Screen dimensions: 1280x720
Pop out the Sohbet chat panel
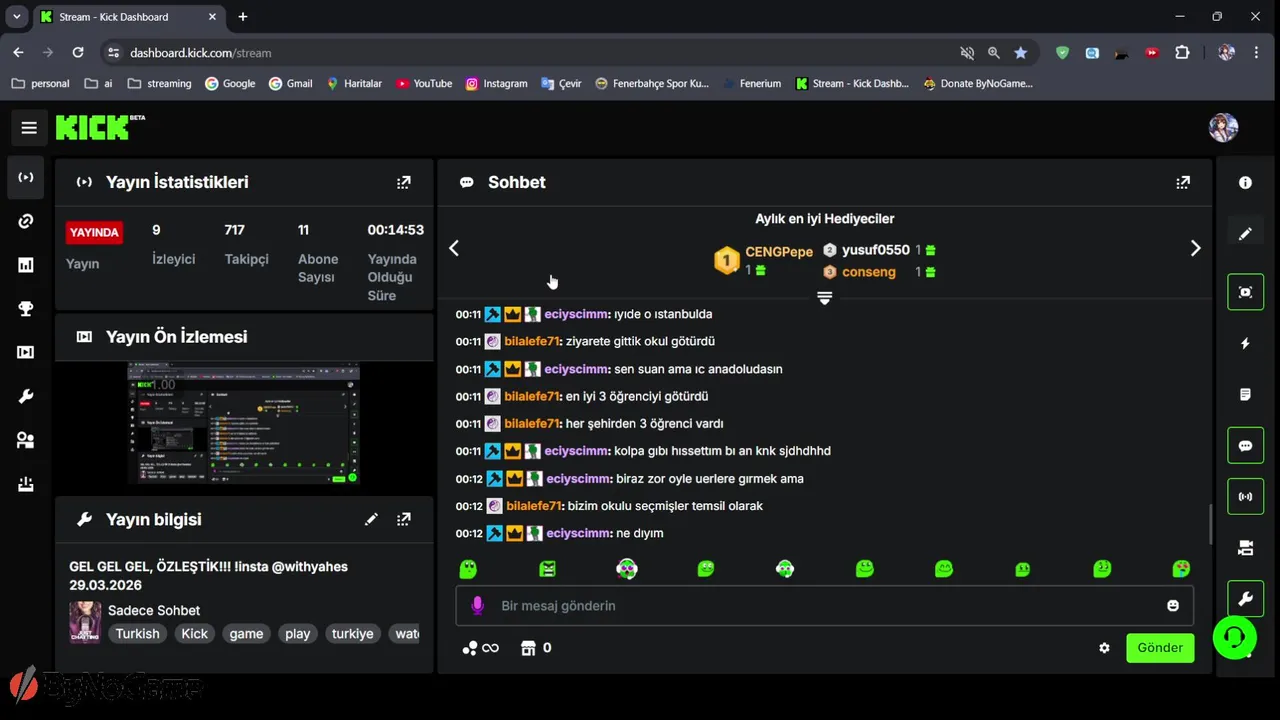click(1183, 182)
